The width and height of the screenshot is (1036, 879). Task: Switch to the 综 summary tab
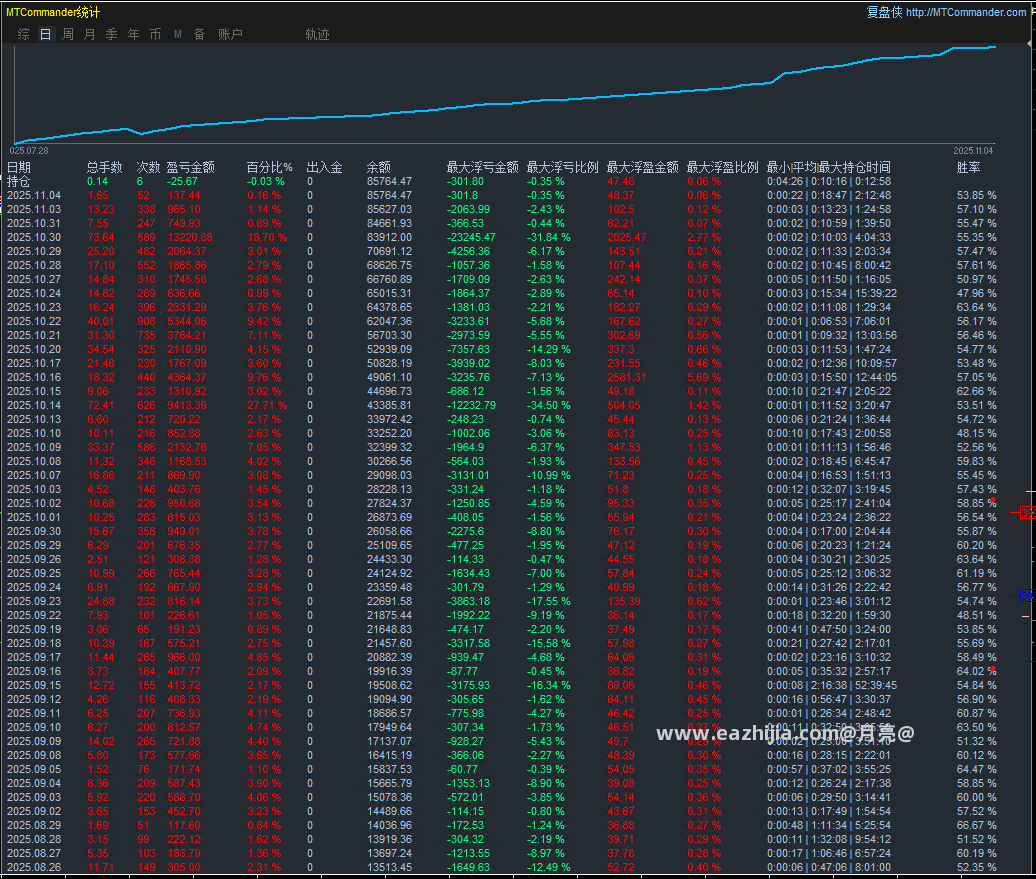pyautogui.click(x=24, y=34)
